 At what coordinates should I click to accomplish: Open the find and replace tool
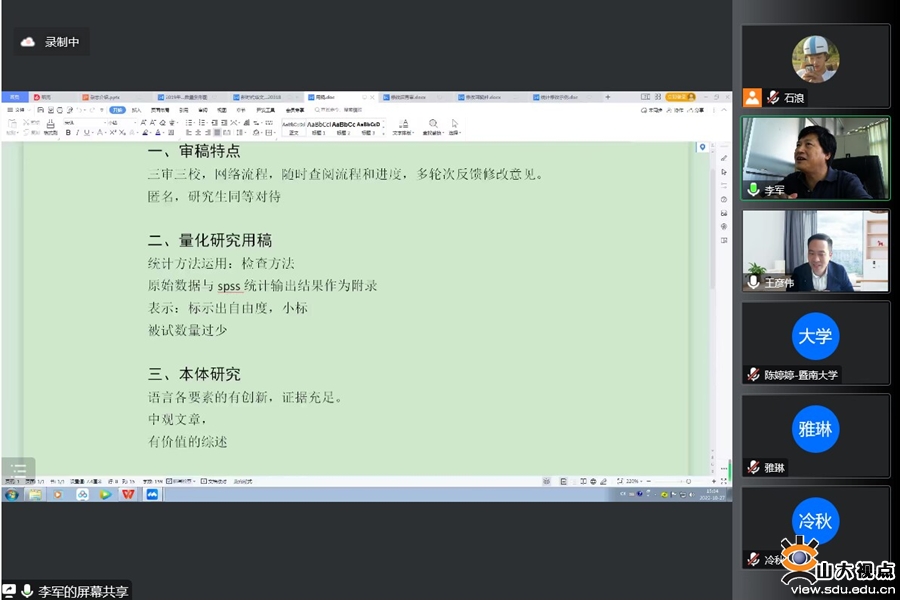pyautogui.click(x=433, y=126)
